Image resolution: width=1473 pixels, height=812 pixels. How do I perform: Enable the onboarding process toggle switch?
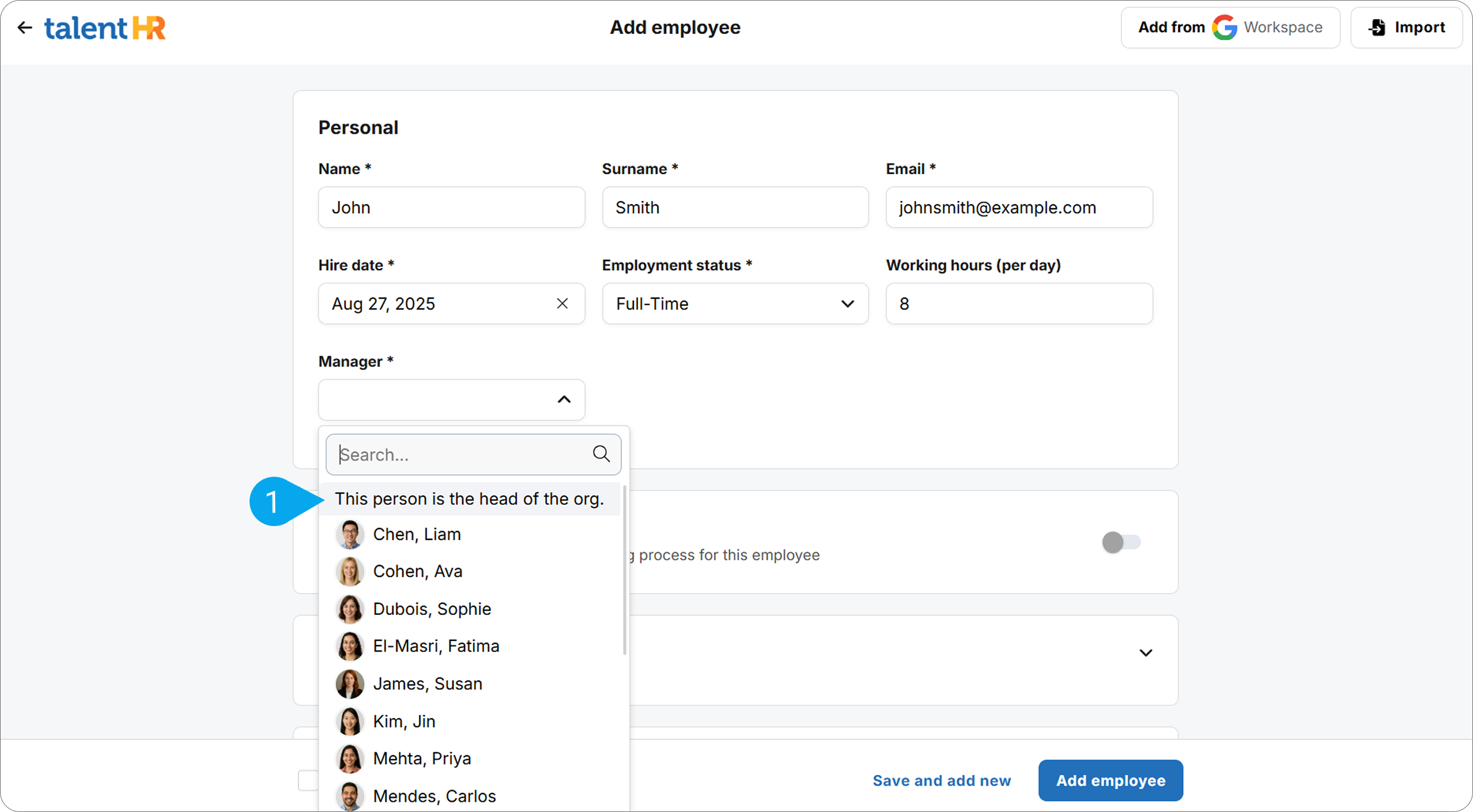pyautogui.click(x=1121, y=543)
